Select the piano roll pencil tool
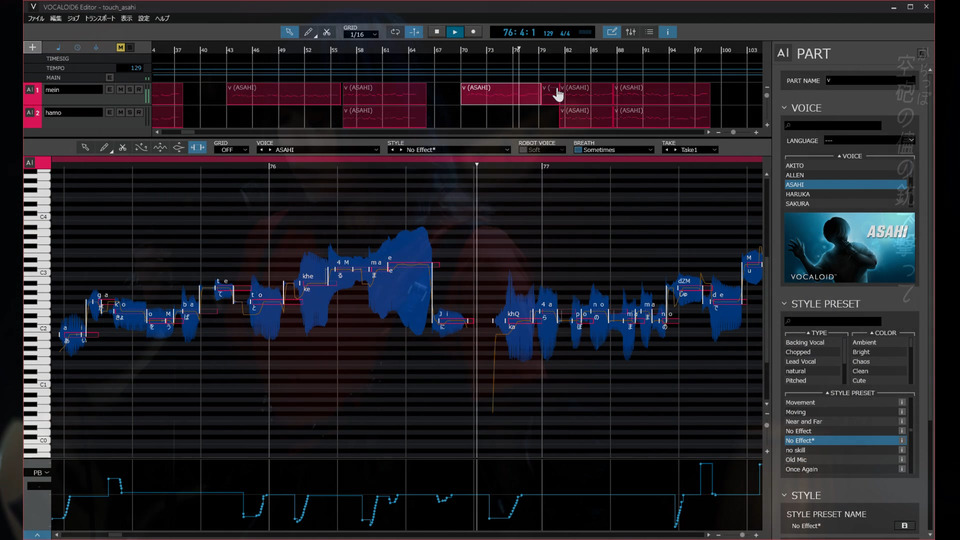Screen dimensions: 960x540 [x=104, y=148]
